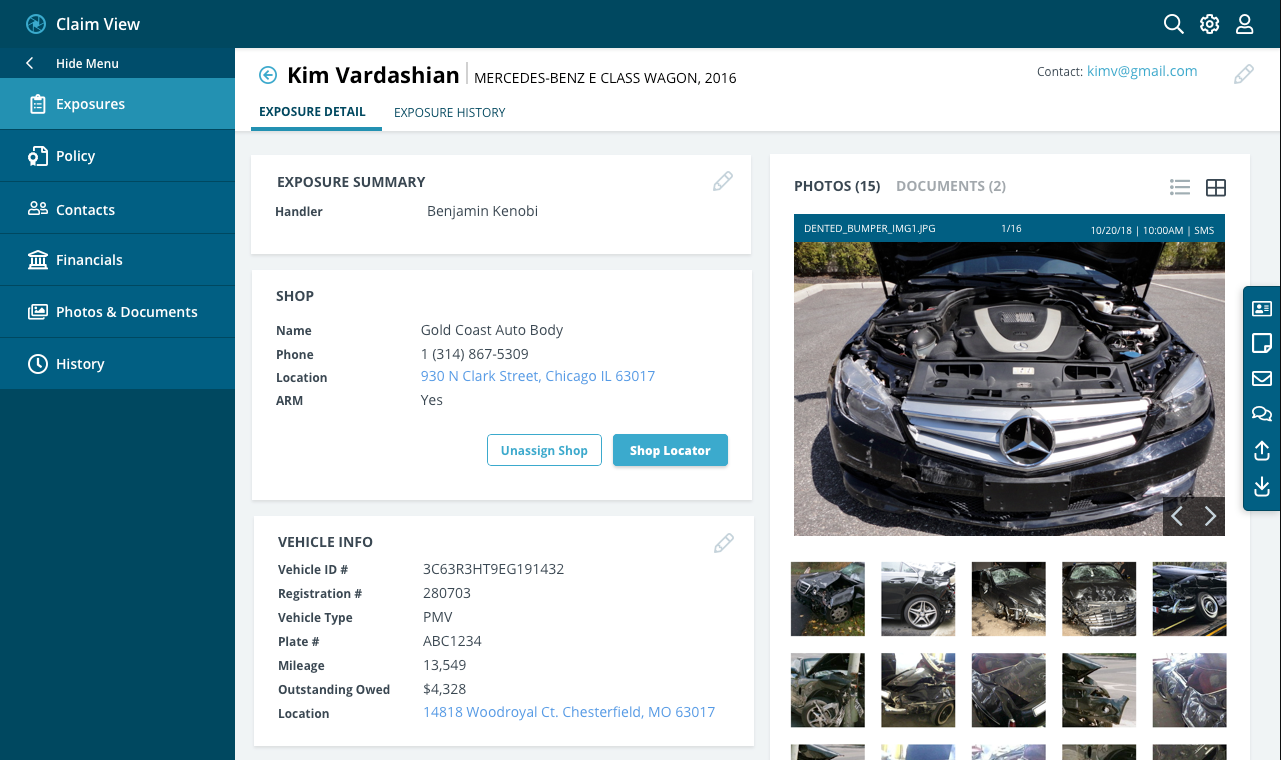Image resolution: width=1281 pixels, height=760 pixels.
Task: Show the next photo with the right arrow
Action: pyautogui.click(x=1210, y=516)
